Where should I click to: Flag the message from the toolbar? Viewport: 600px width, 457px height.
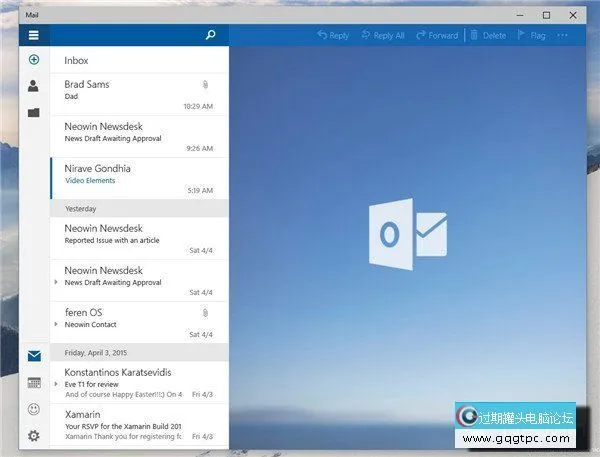531,35
